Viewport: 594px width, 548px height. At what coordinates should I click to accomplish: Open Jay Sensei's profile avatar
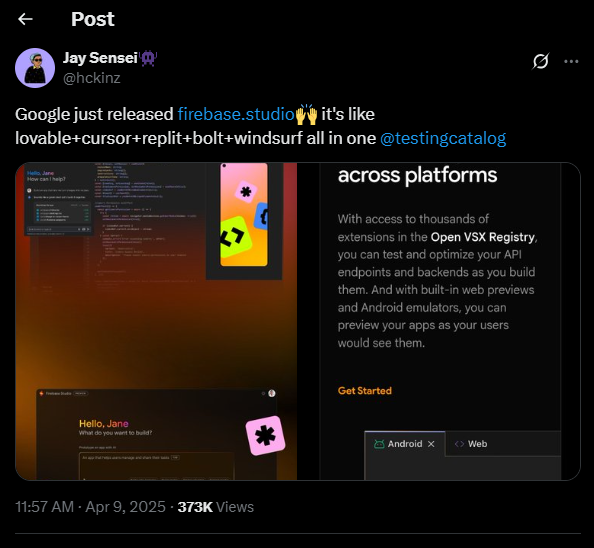pos(35,68)
